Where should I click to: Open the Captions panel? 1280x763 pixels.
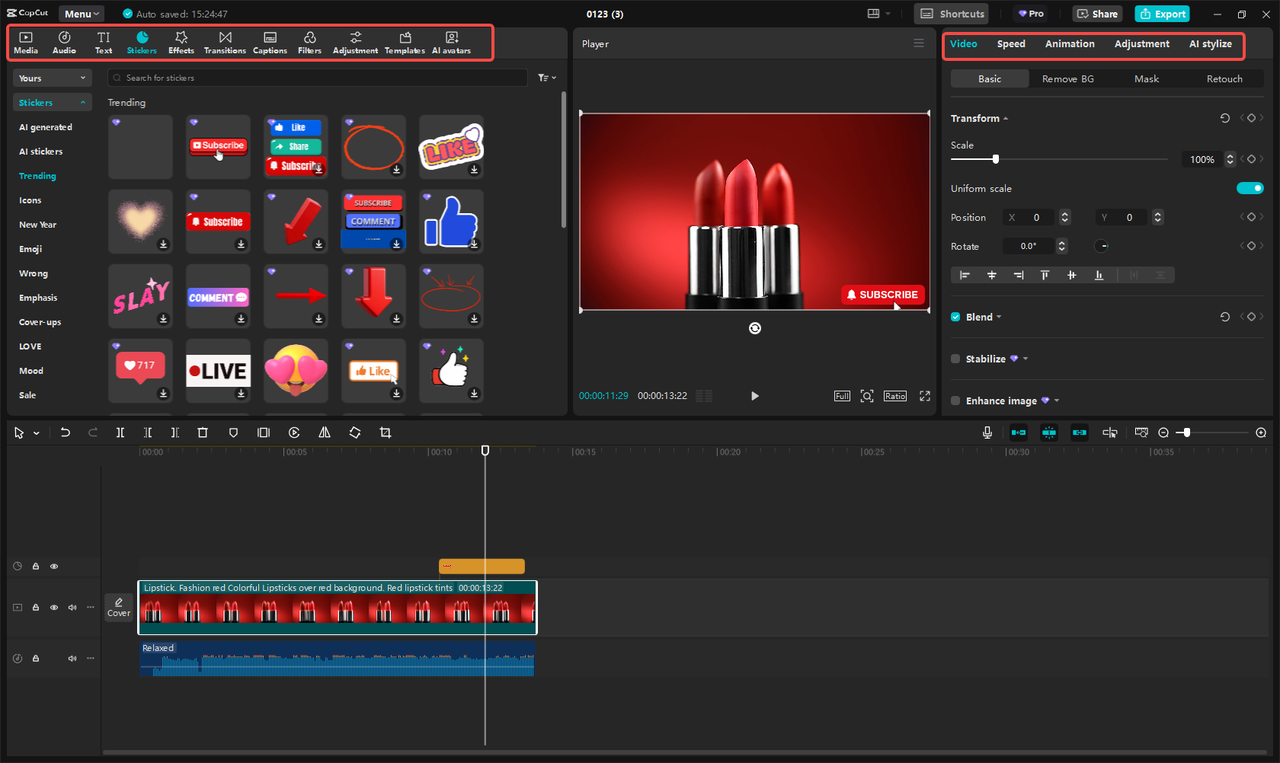pyautogui.click(x=269, y=42)
